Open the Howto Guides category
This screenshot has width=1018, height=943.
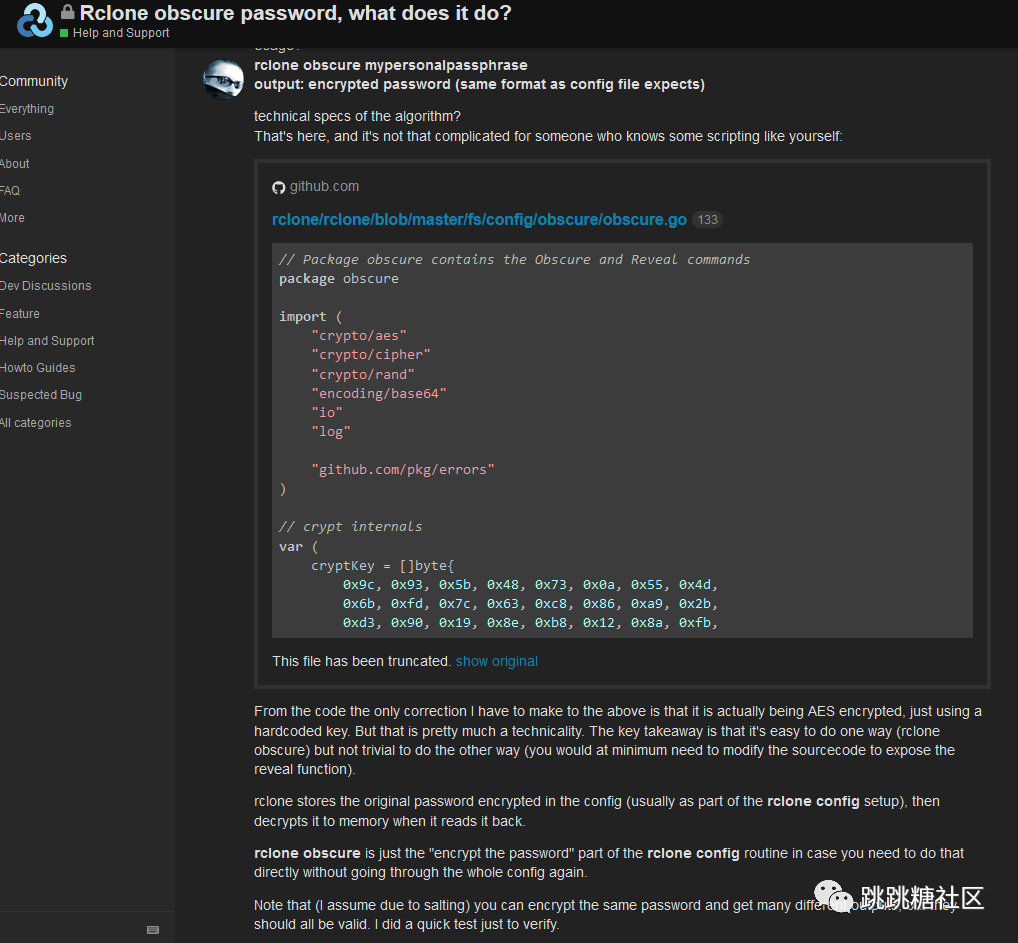38,368
